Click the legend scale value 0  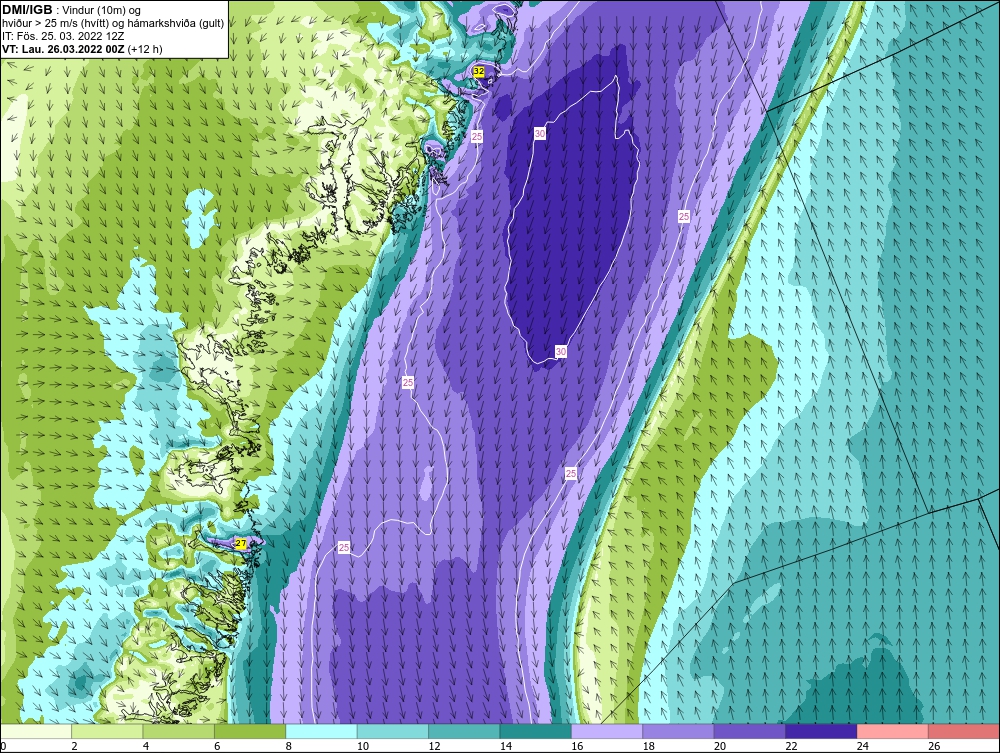(x=3, y=746)
